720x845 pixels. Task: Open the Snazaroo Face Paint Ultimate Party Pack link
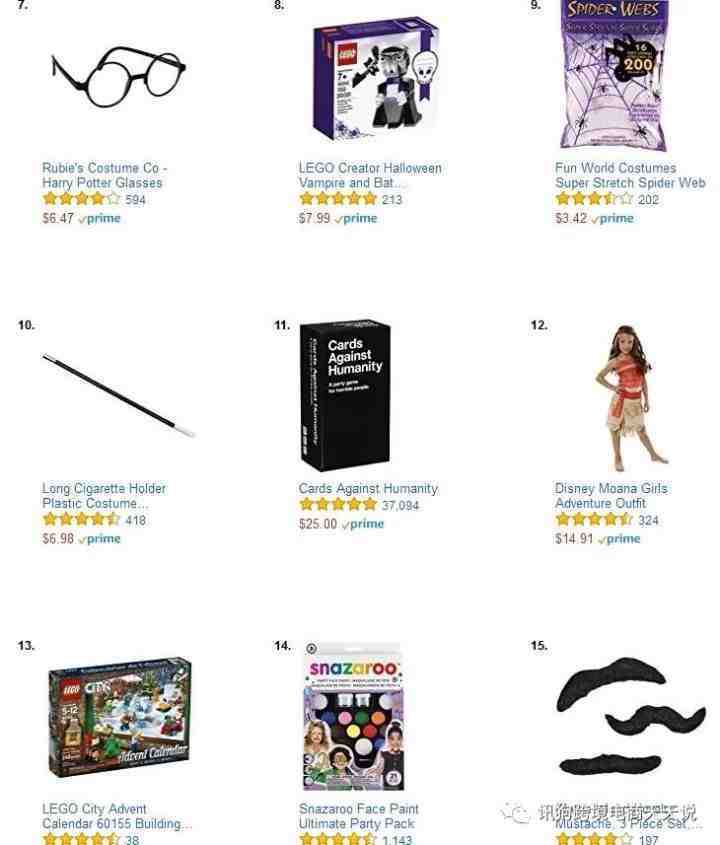[358, 816]
